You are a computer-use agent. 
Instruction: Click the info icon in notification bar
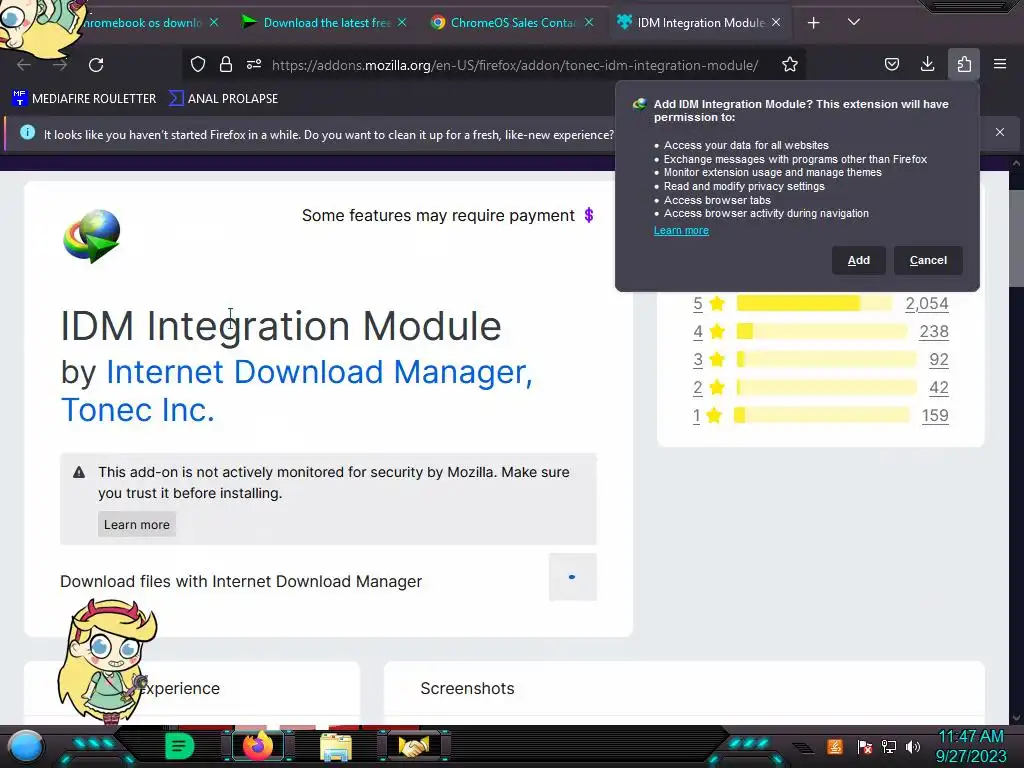coord(27,132)
